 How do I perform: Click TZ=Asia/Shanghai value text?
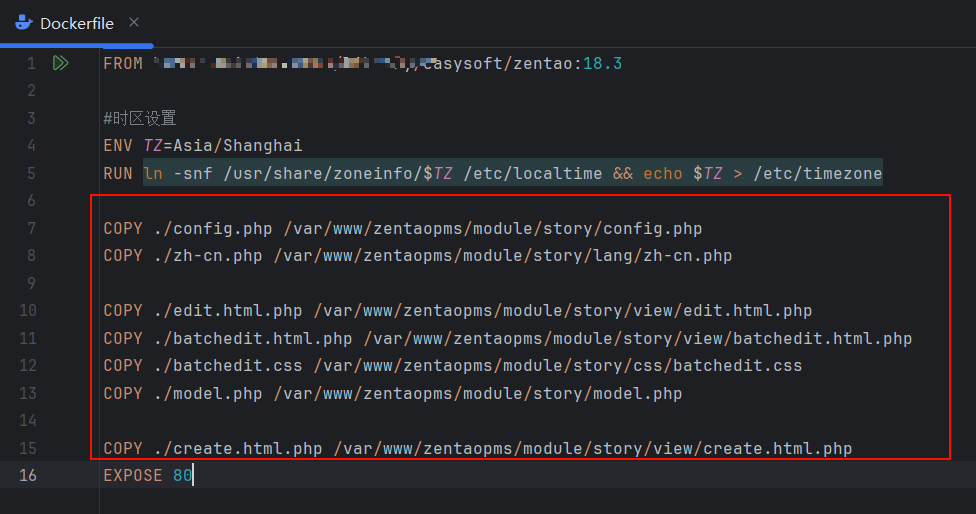point(223,146)
